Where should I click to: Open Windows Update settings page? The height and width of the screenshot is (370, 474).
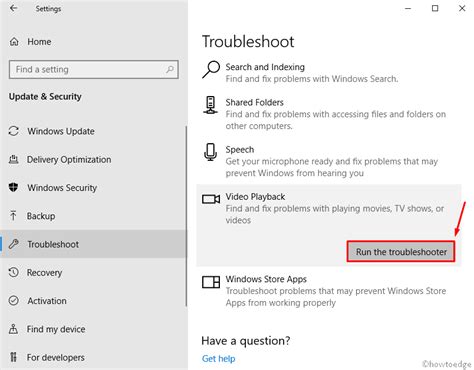pos(93,131)
